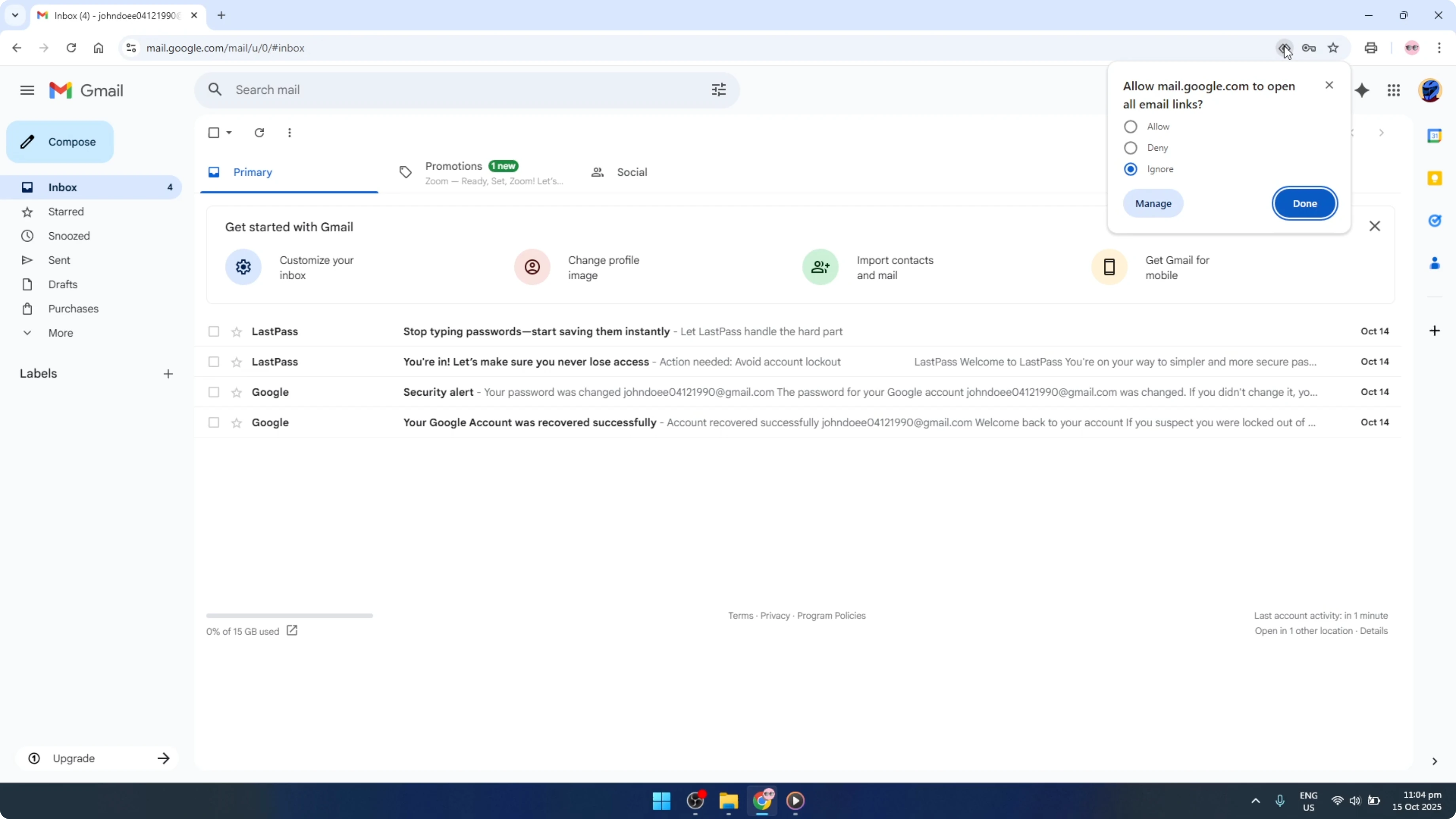Click the Get add-ons plus icon

click(1435, 331)
